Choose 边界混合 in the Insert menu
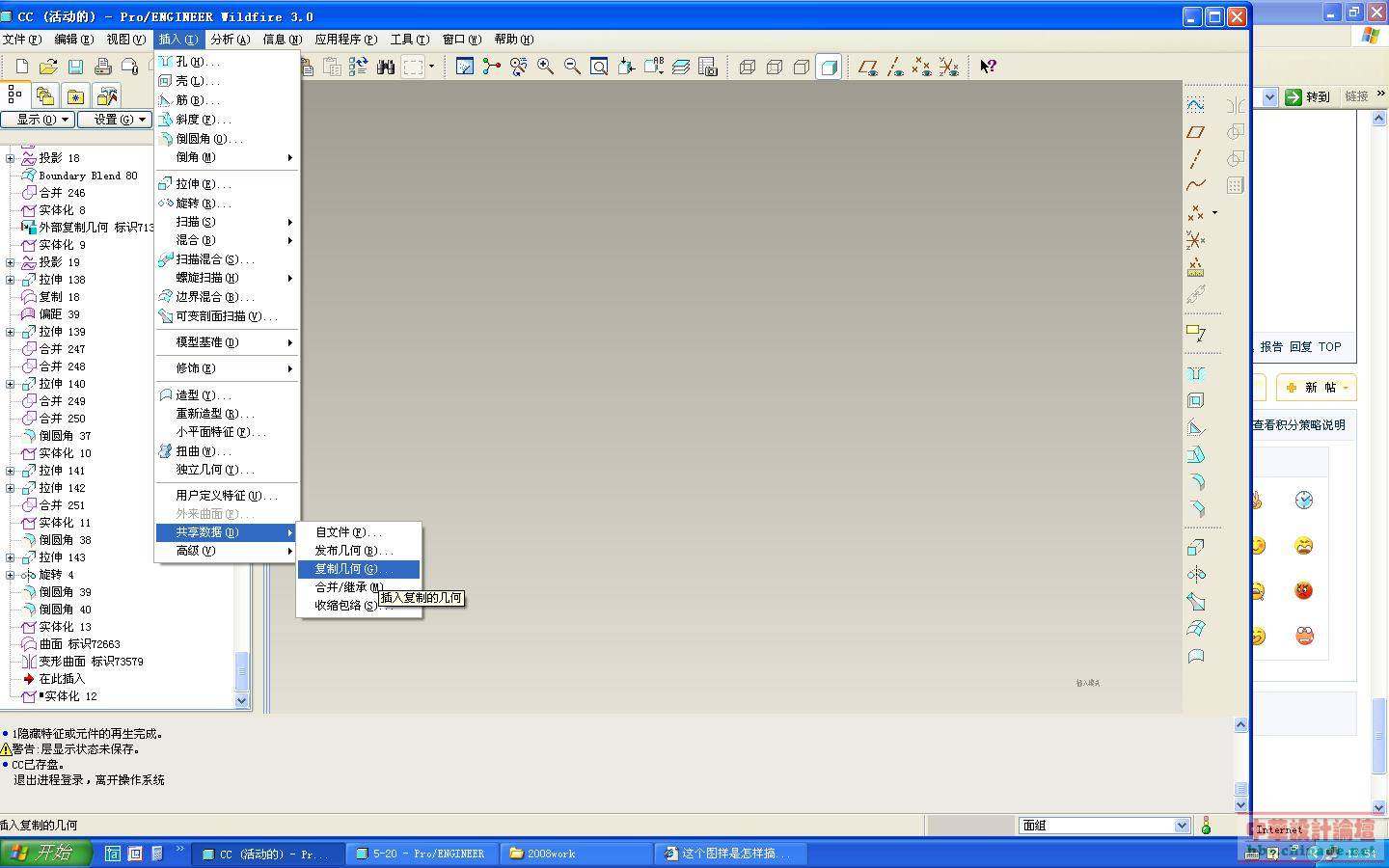Image resolution: width=1389 pixels, height=868 pixels. click(x=228, y=297)
